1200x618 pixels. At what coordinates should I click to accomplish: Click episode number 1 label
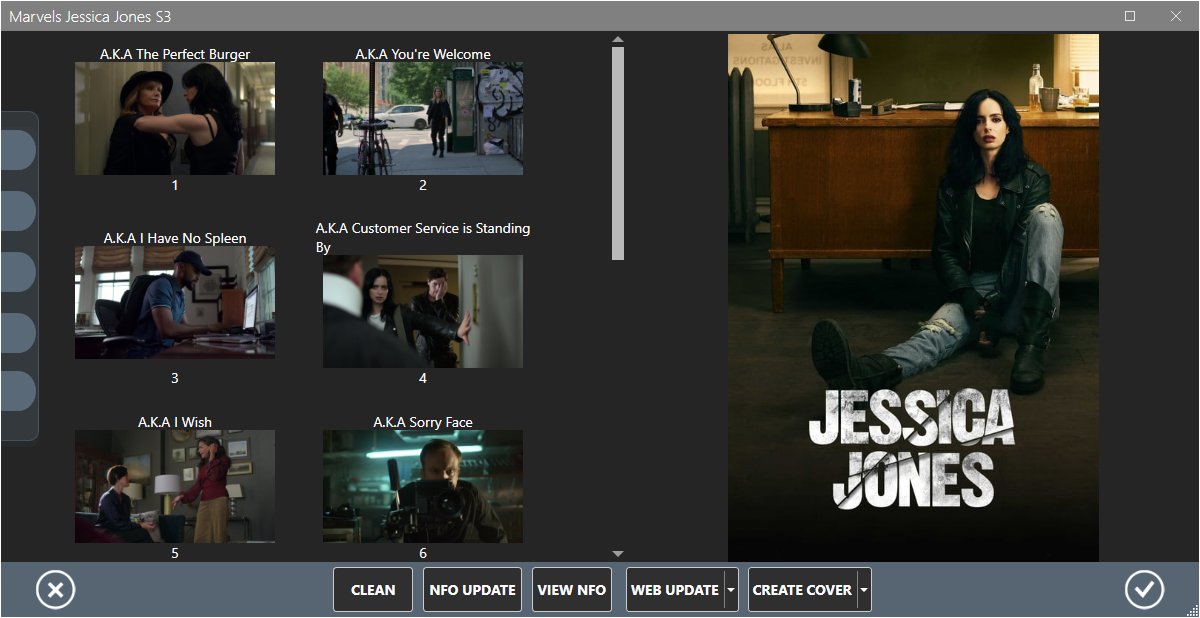(175, 185)
